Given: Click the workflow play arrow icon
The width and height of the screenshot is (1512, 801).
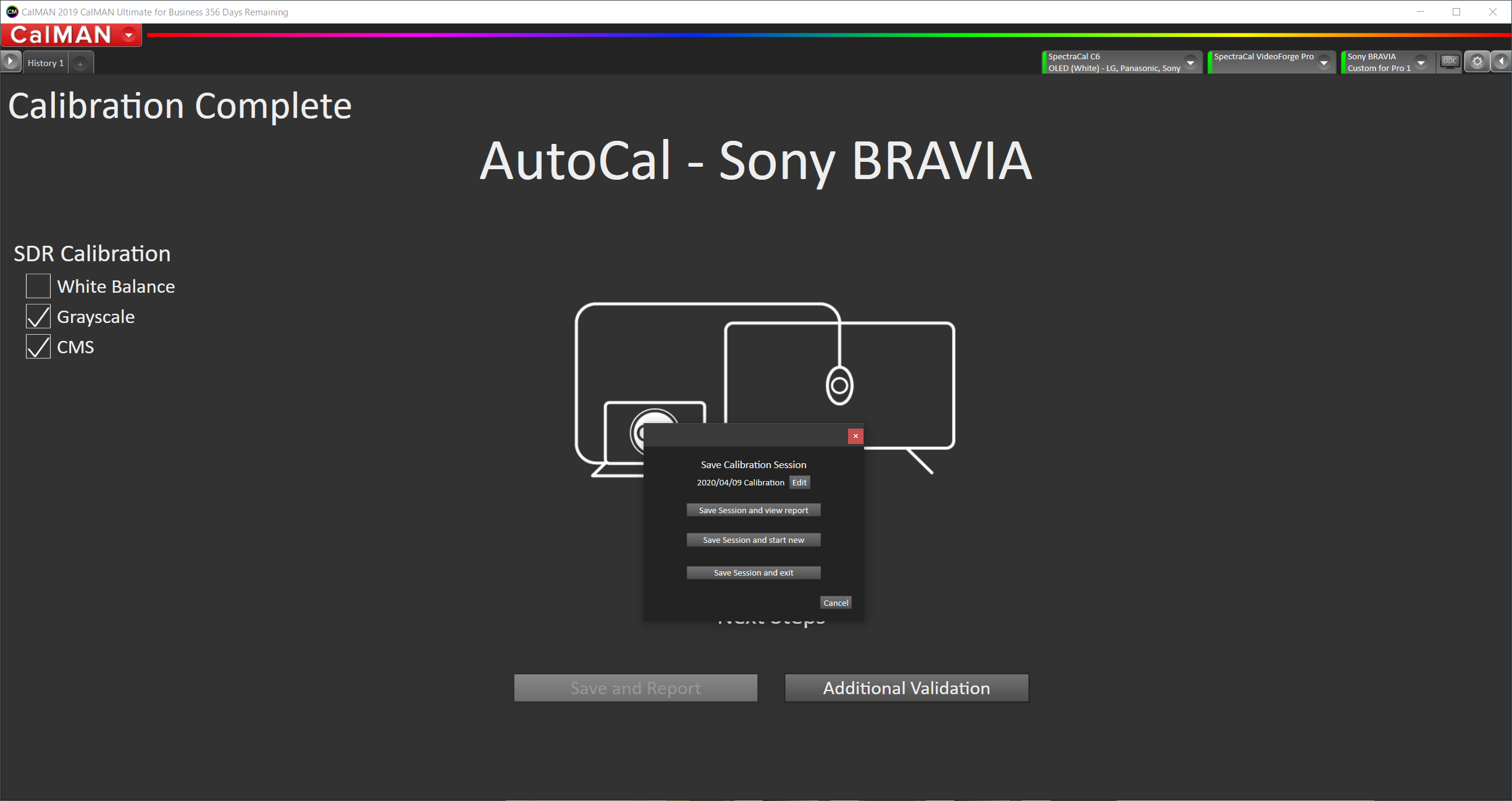Looking at the screenshot, I should [10, 62].
